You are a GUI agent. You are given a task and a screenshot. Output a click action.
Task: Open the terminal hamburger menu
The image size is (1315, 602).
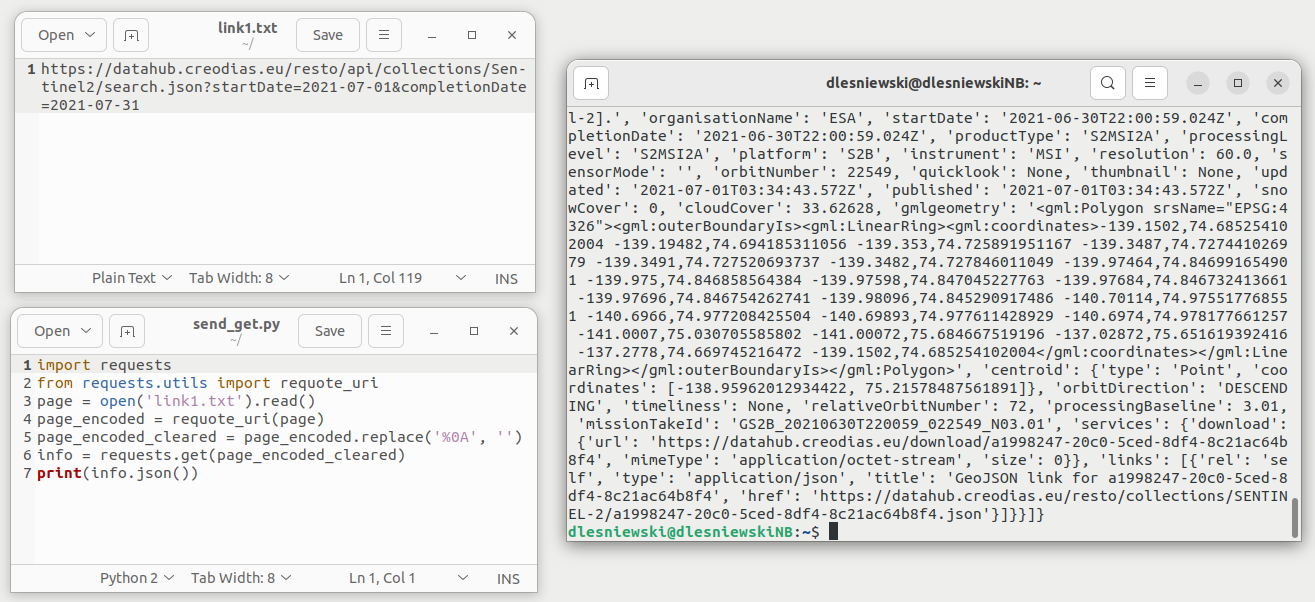click(1151, 83)
